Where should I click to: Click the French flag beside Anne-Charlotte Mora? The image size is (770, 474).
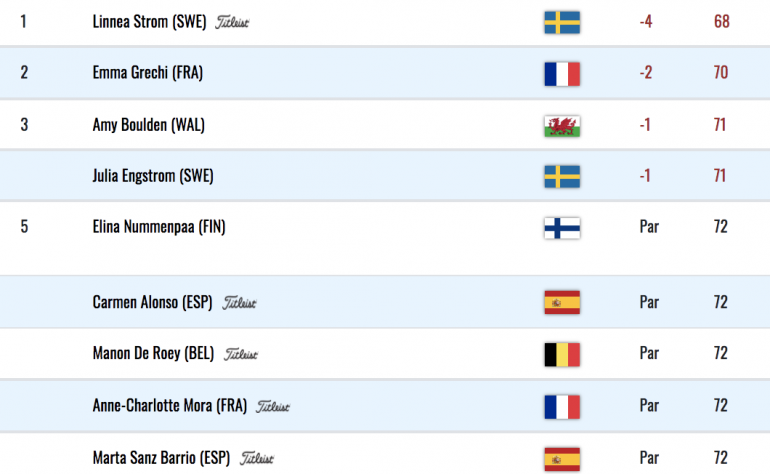(563, 406)
